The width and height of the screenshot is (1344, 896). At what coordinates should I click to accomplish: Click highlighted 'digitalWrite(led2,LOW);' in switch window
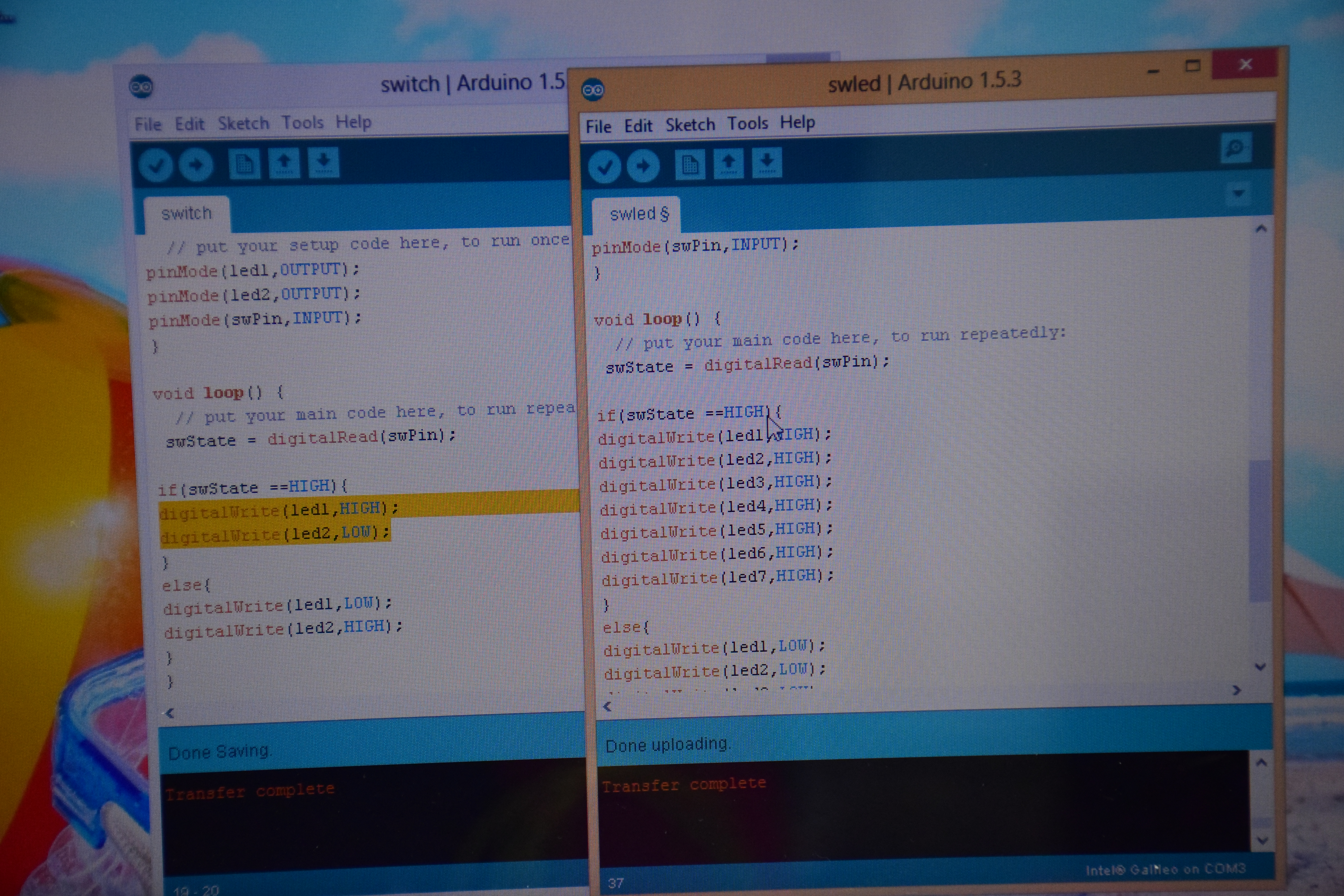coord(276,534)
